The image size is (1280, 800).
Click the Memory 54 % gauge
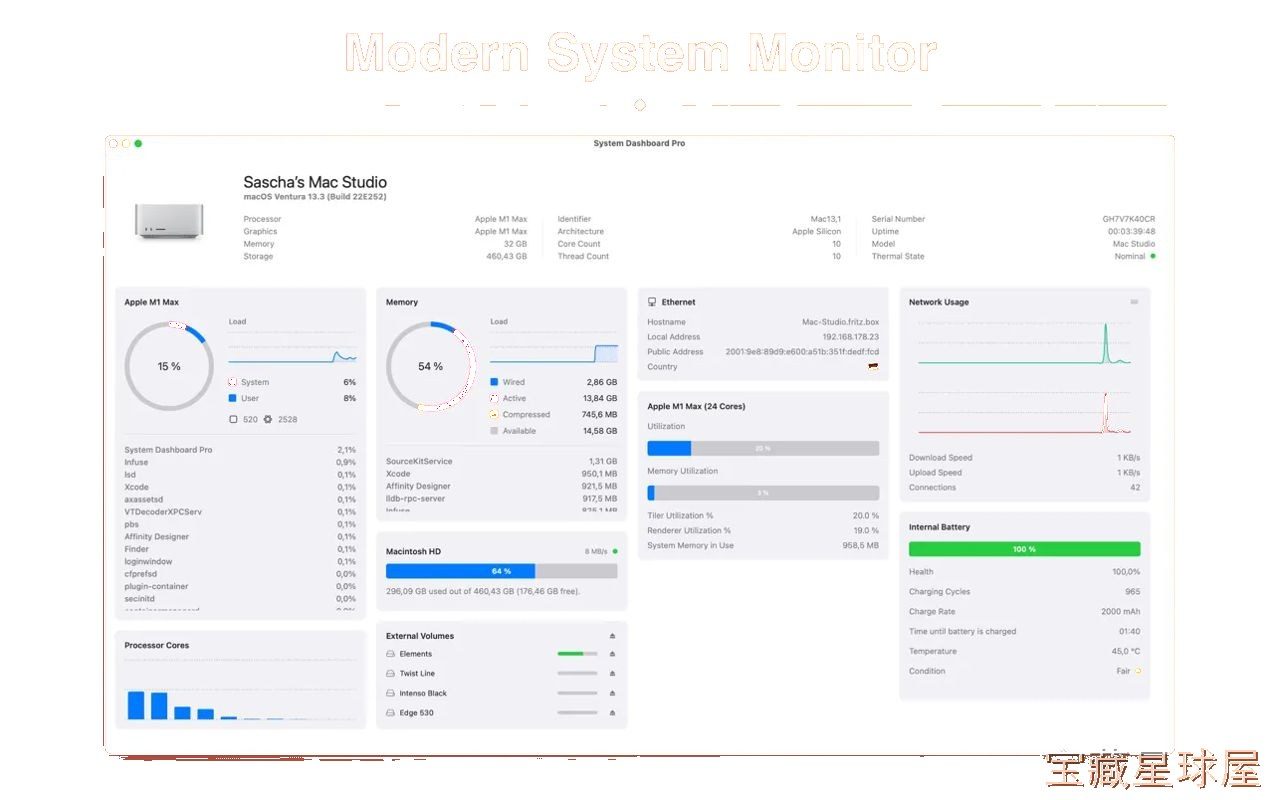tap(431, 366)
